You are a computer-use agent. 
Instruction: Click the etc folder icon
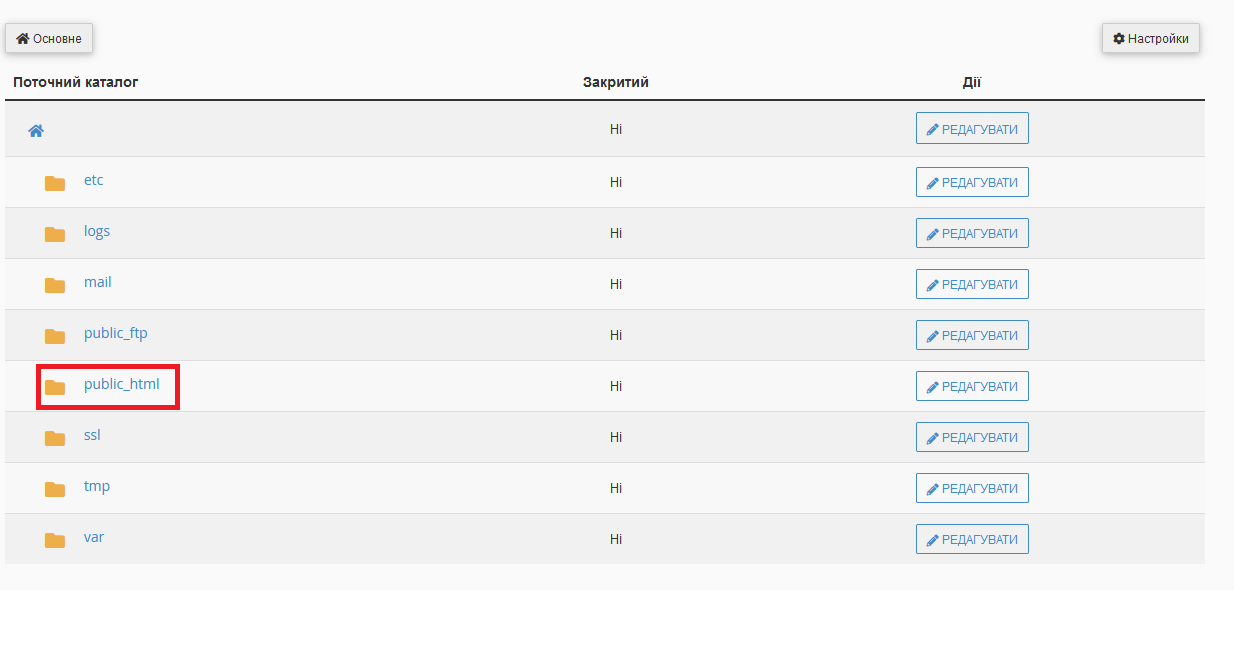55,183
